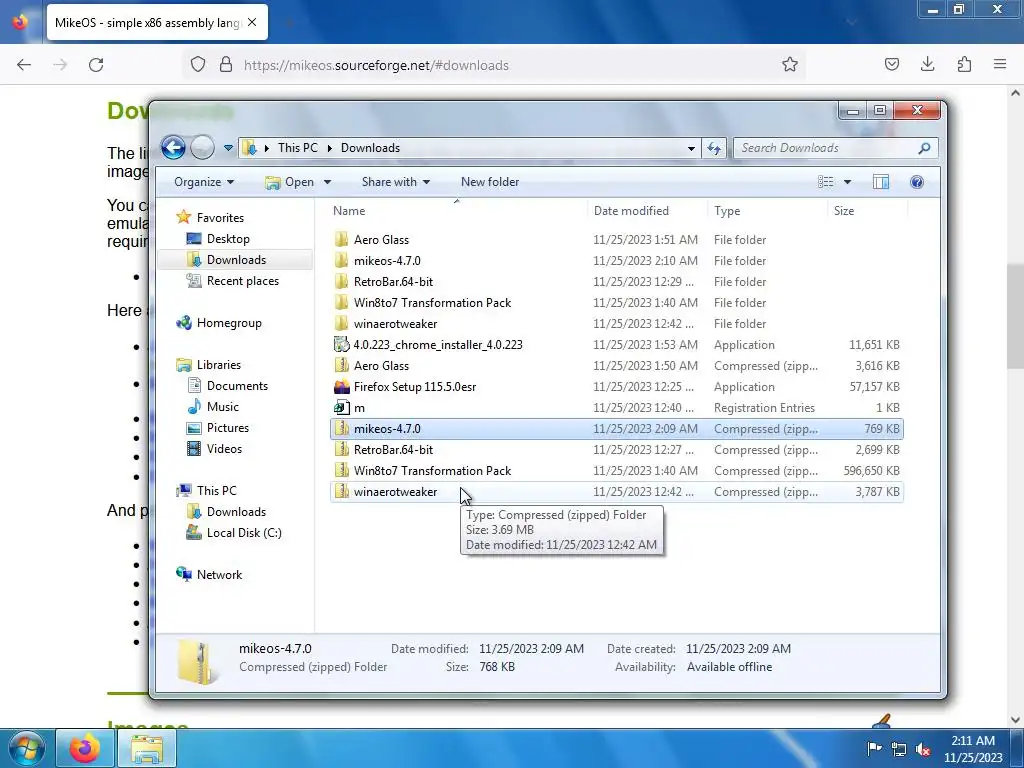Expand the Open button dropdown arrow
Screen dimensions: 1024x768
(327, 182)
